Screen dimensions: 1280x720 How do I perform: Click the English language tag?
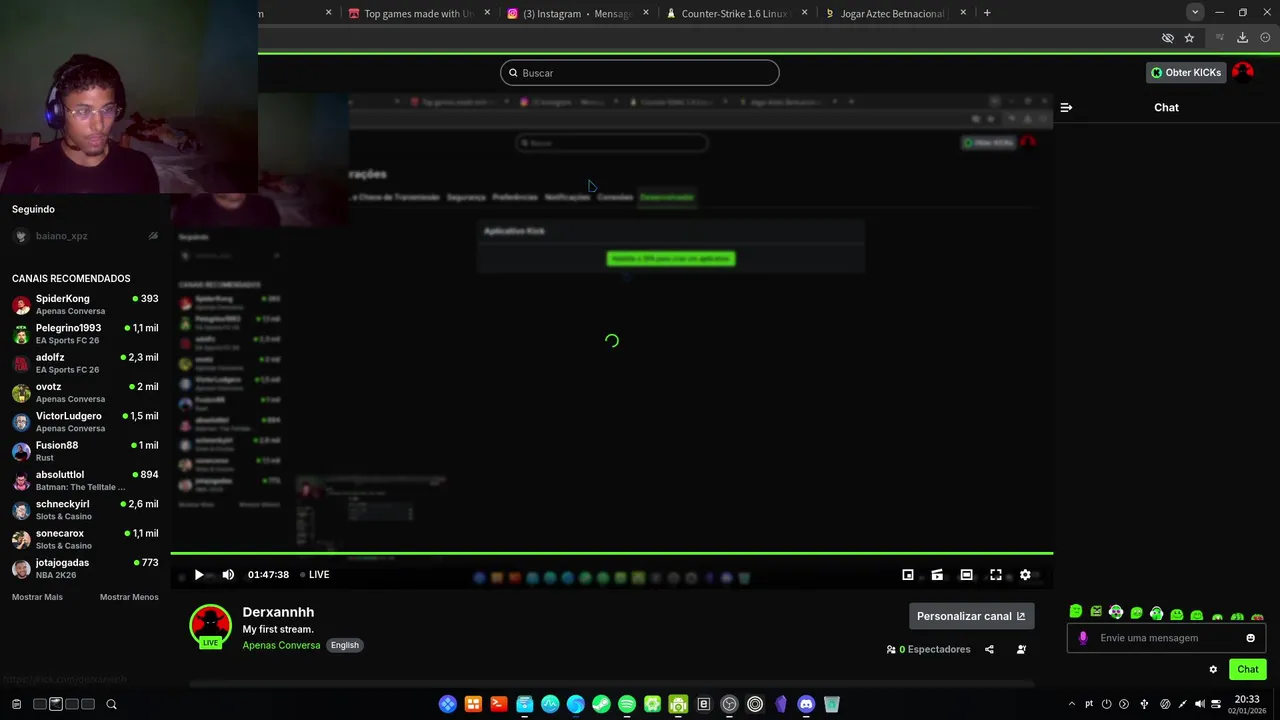click(x=345, y=645)
